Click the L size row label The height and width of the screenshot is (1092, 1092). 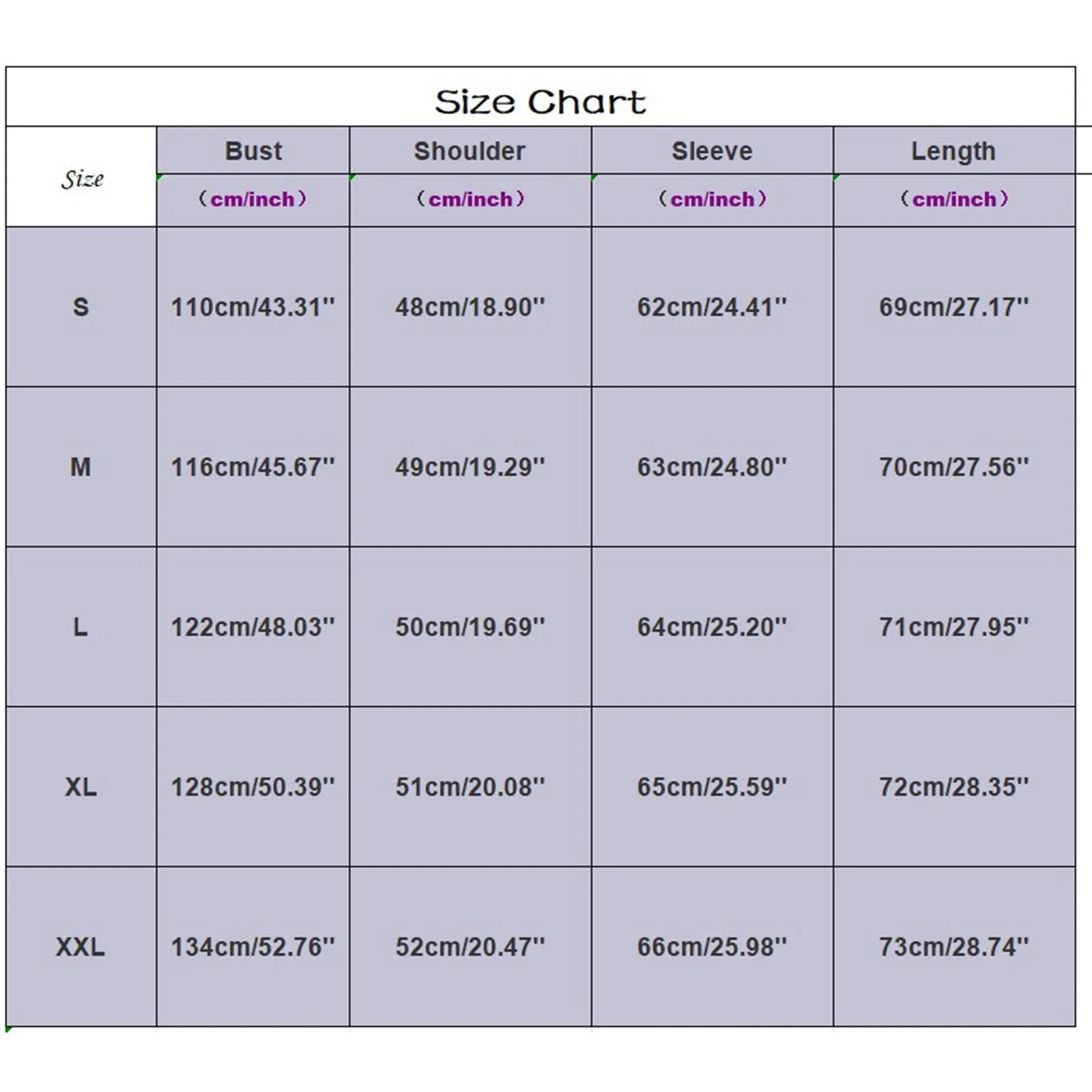(x=81, y=627)
